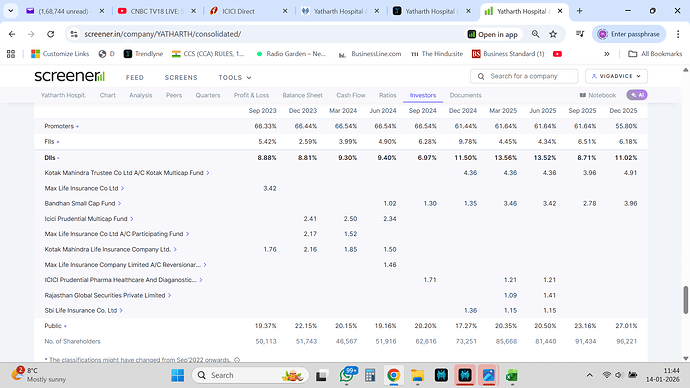
Task: Reload the page using refresh icon
Action: pyautogui.click(x=51, y=34)
